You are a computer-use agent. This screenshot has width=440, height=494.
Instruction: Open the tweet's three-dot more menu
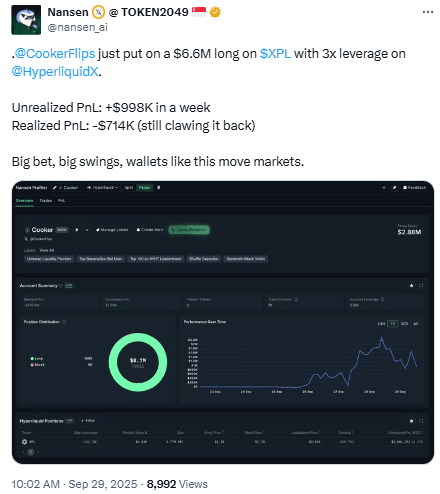pos(427,12)
